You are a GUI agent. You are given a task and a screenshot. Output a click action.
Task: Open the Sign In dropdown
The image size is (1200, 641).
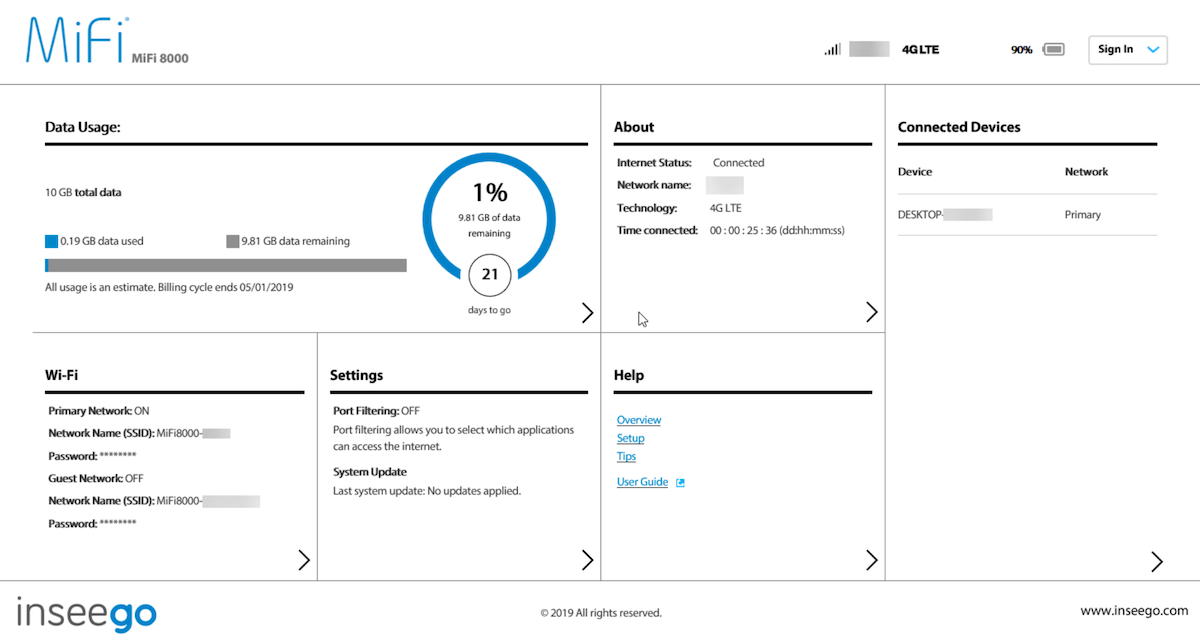point(1127,50)
